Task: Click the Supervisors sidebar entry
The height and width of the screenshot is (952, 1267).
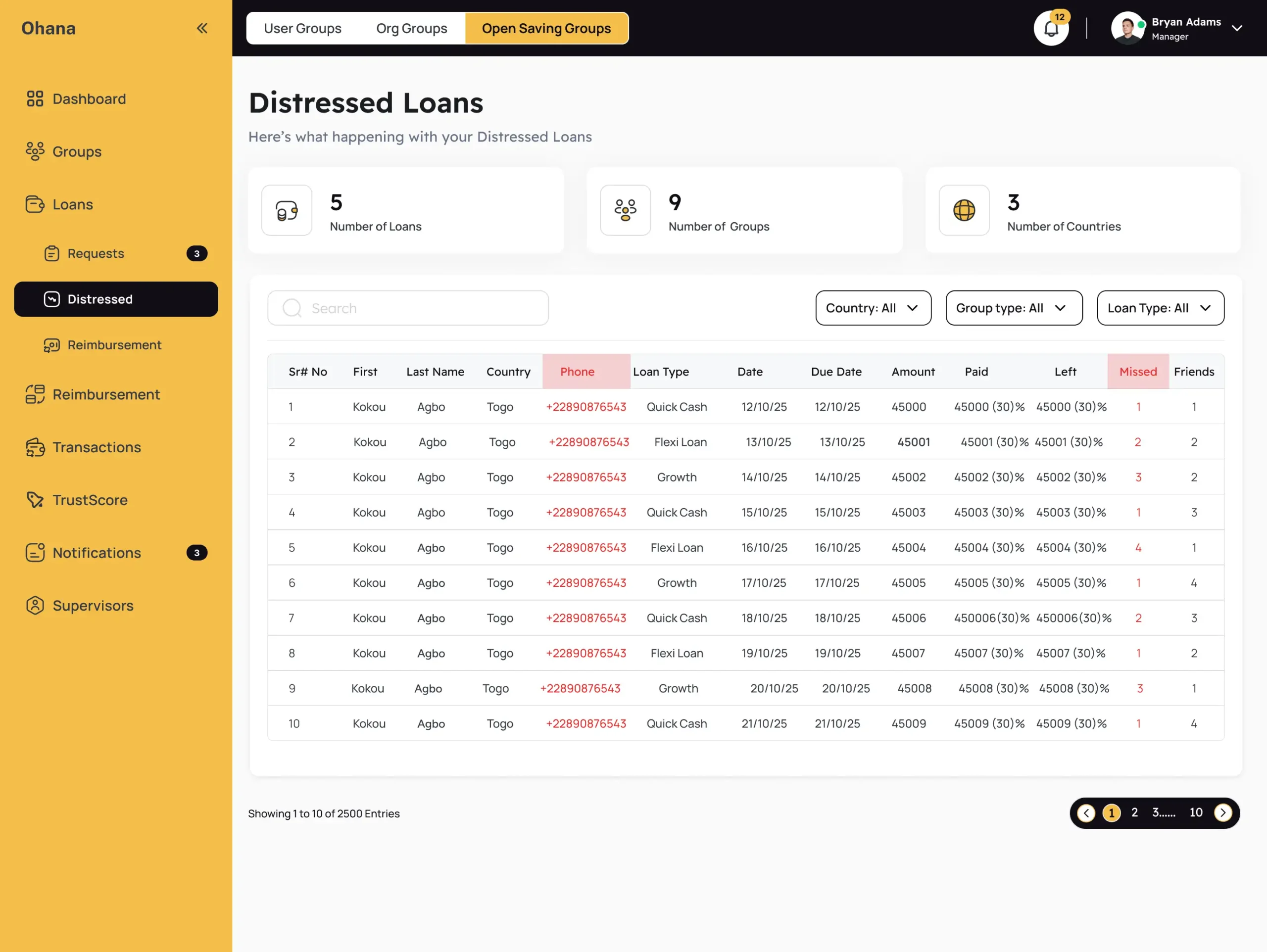Action: [x=93, y=605]
